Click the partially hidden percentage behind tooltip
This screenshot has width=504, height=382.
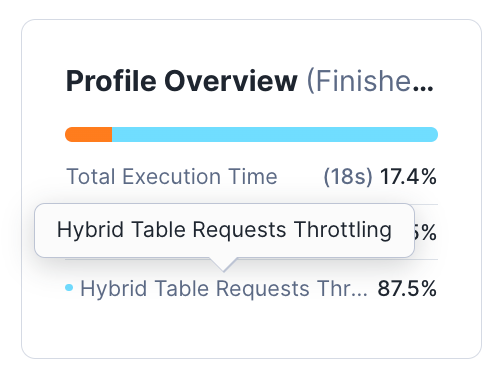pyautogui.click(x=426, y=232)
